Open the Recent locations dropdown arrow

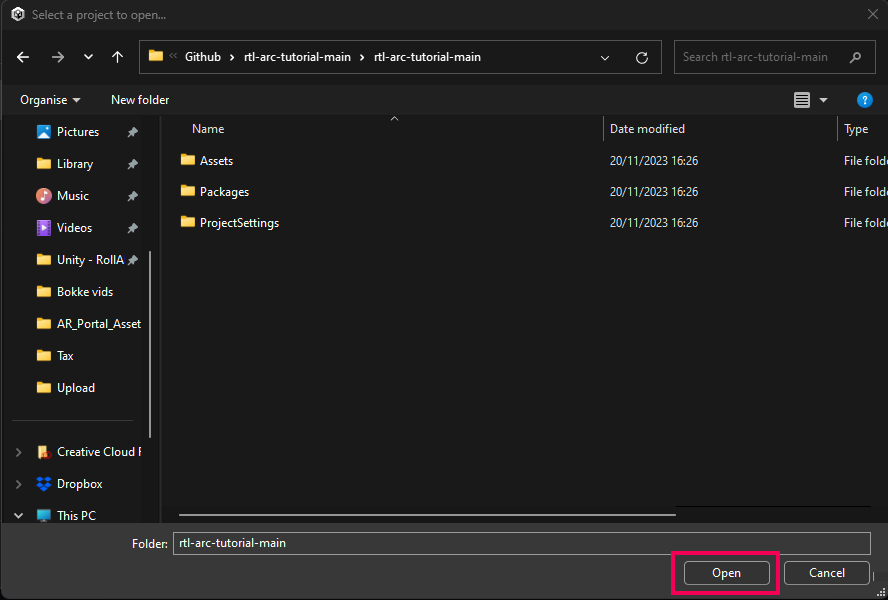coord(89,57)
